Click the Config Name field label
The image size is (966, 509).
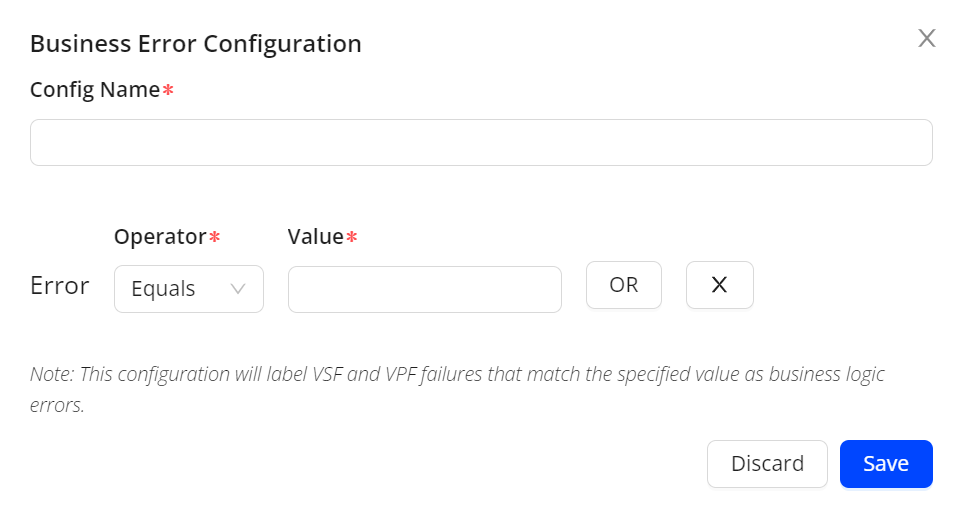point(95,90)
